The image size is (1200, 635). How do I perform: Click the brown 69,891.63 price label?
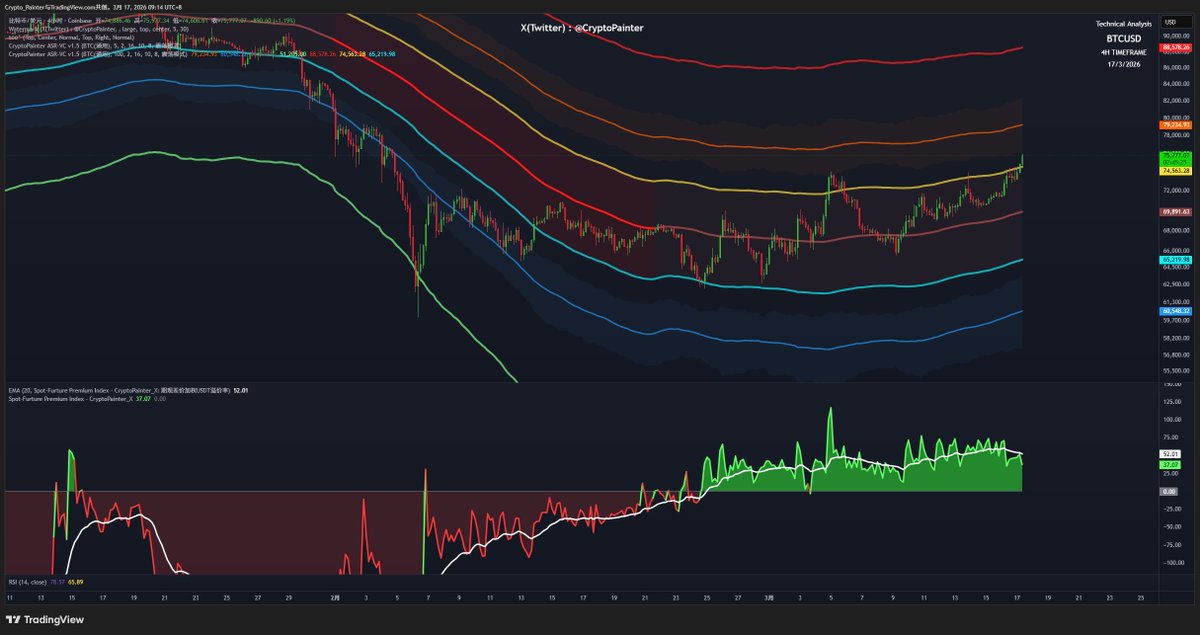(x=1175, y=212)
